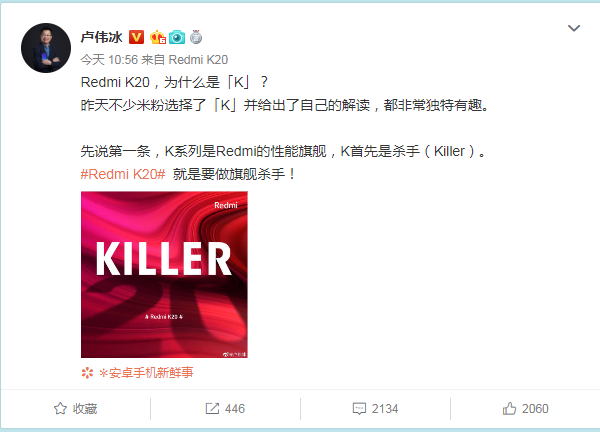Open the 今天 10:56 timestamp link
This screenshot has width=600, height=432.
[109, 60]
